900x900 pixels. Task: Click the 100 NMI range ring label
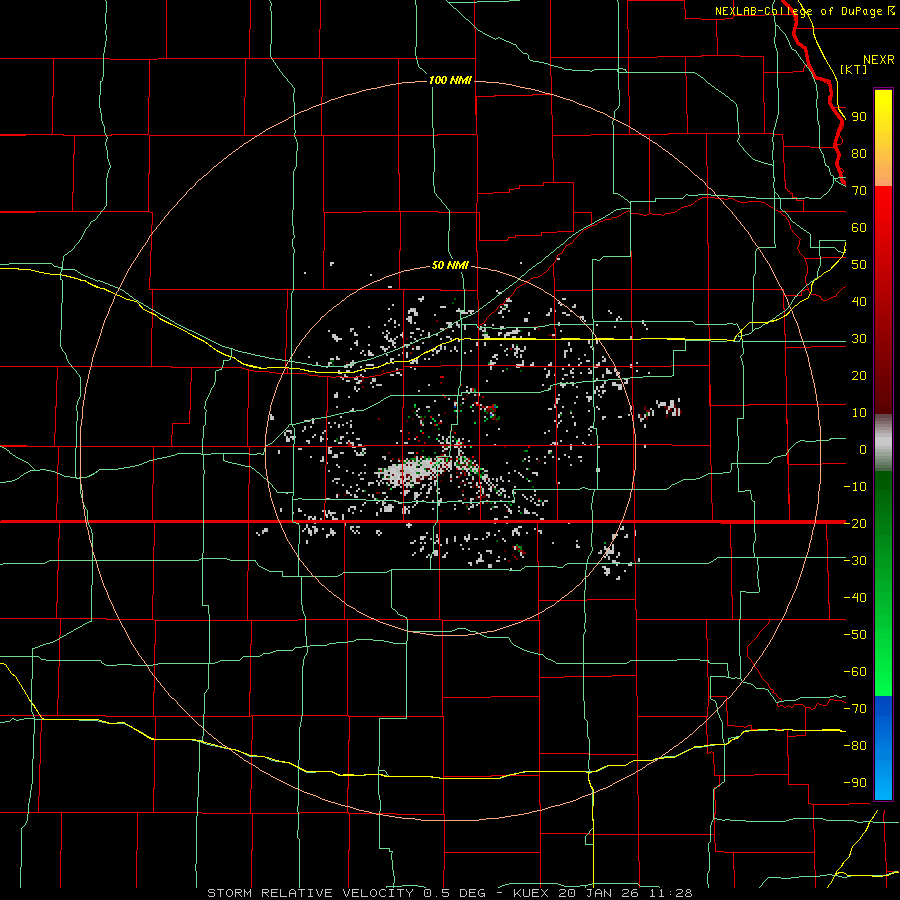[x=450, y=80]
